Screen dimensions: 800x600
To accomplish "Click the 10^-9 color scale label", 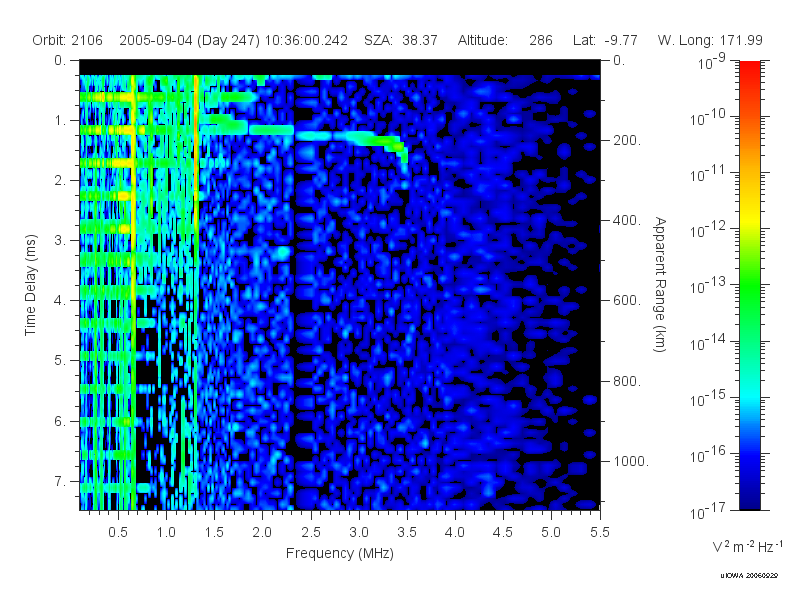I will pos(711,62).
